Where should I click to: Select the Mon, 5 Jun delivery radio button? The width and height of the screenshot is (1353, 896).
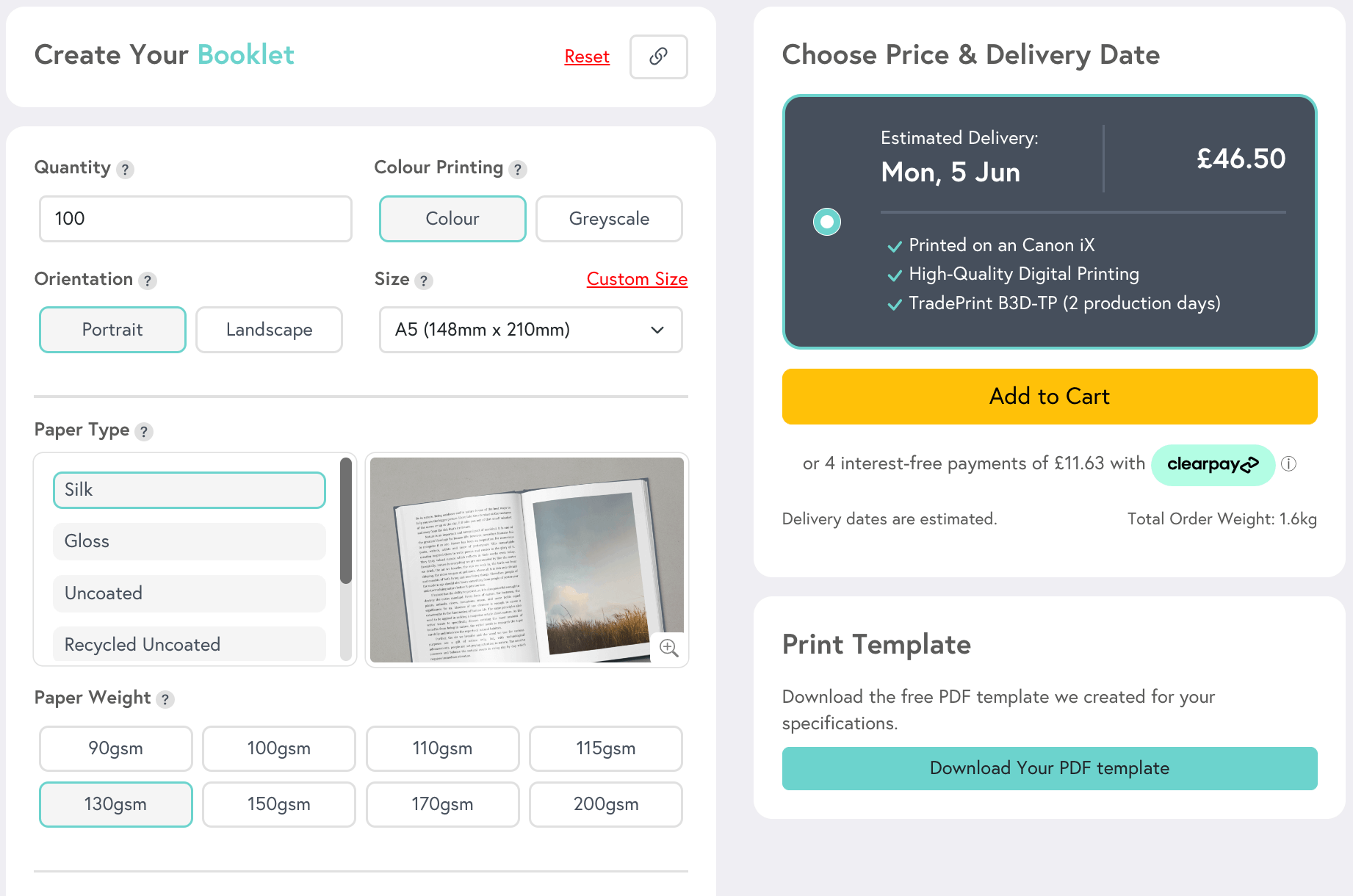[827, 222]
